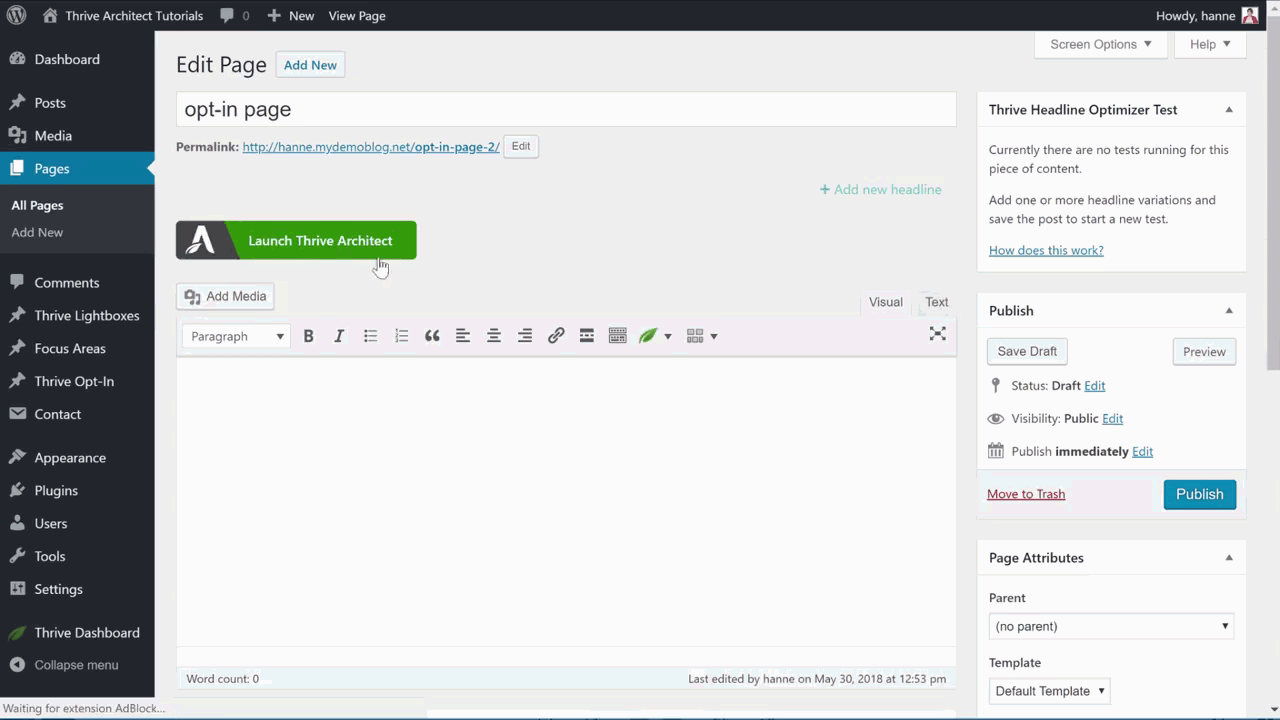Format text as a blockquote
Image resolution: width=1280 pixels, height=720 pixels.
tap(432, 336)
